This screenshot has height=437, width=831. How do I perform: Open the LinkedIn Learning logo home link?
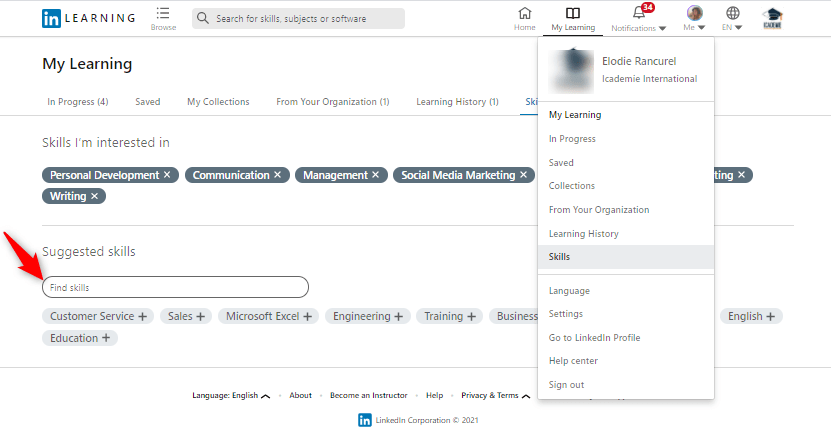coord(89,19)
